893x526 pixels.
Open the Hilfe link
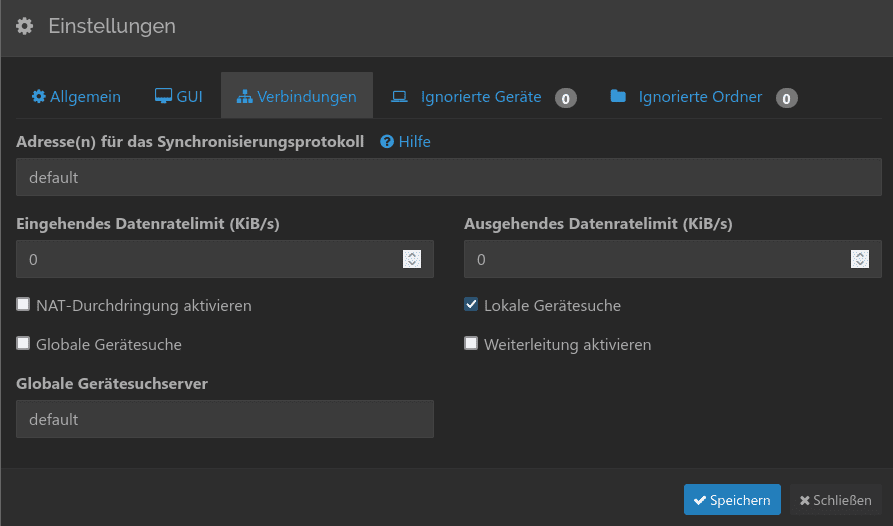414,142
